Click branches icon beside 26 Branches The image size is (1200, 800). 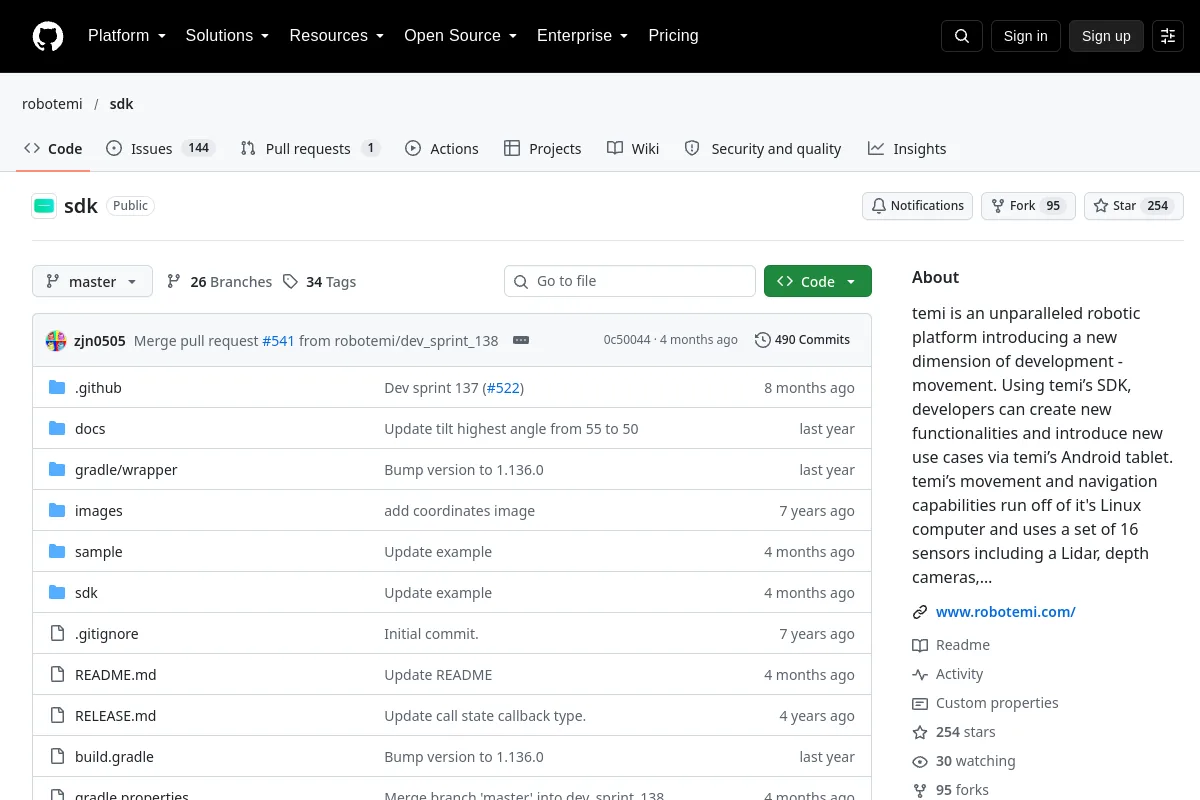coord(174,282)
